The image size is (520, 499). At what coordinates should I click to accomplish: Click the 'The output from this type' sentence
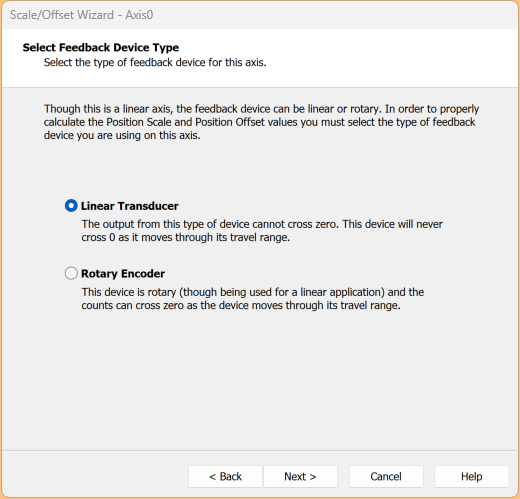click(x=210, y=224)
